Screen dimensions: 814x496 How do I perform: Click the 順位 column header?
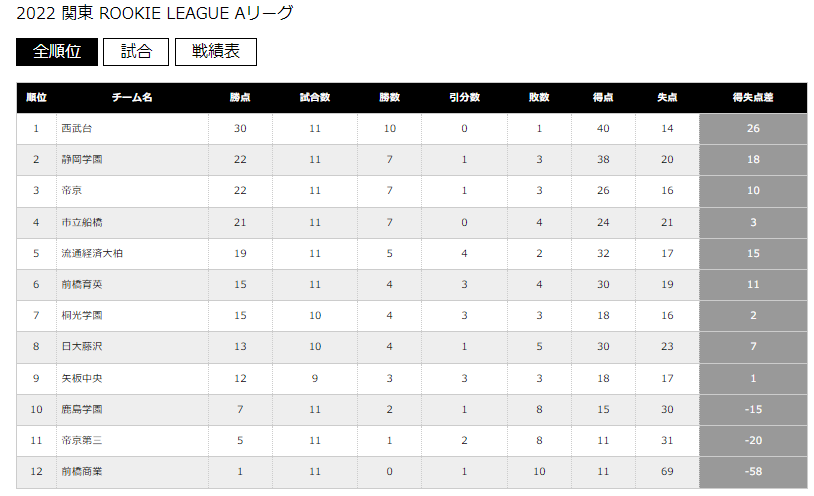[36, 98]
